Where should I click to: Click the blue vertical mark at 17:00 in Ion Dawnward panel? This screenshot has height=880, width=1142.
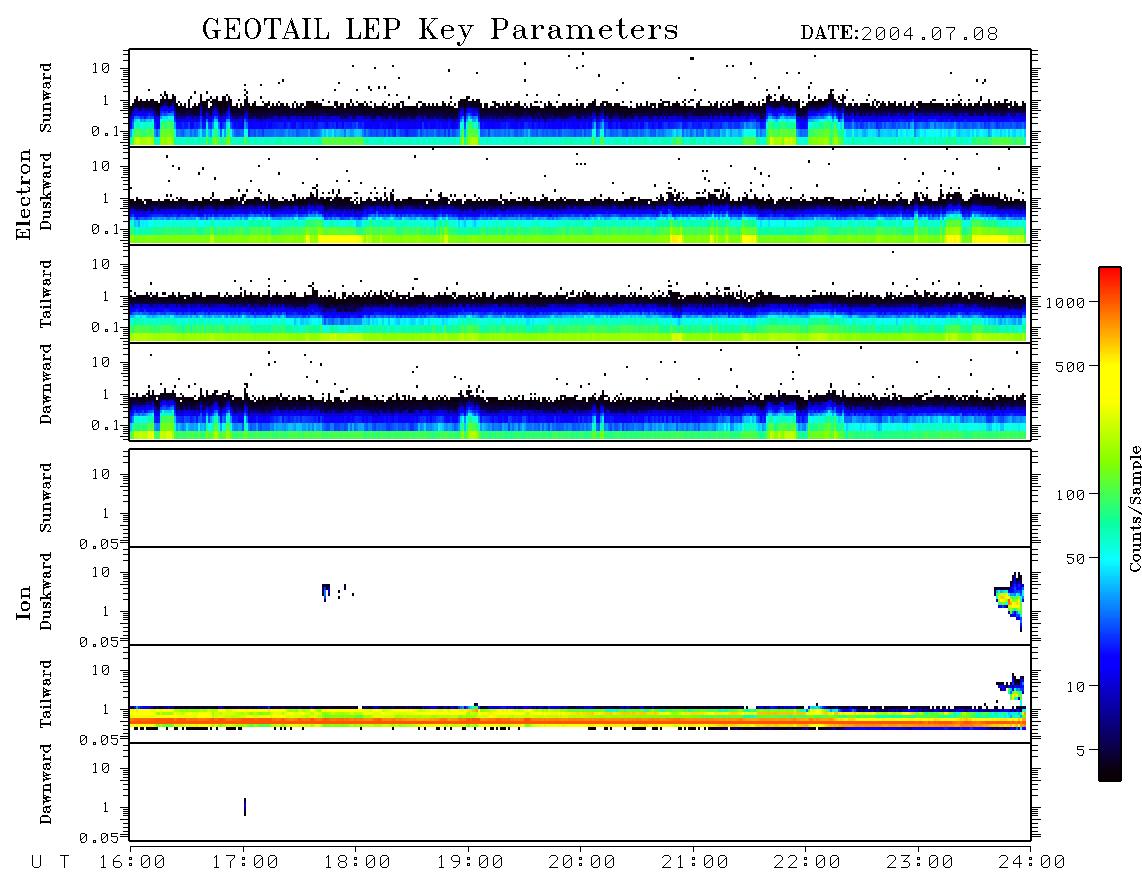pyautogui.click(x=245, y=806)
